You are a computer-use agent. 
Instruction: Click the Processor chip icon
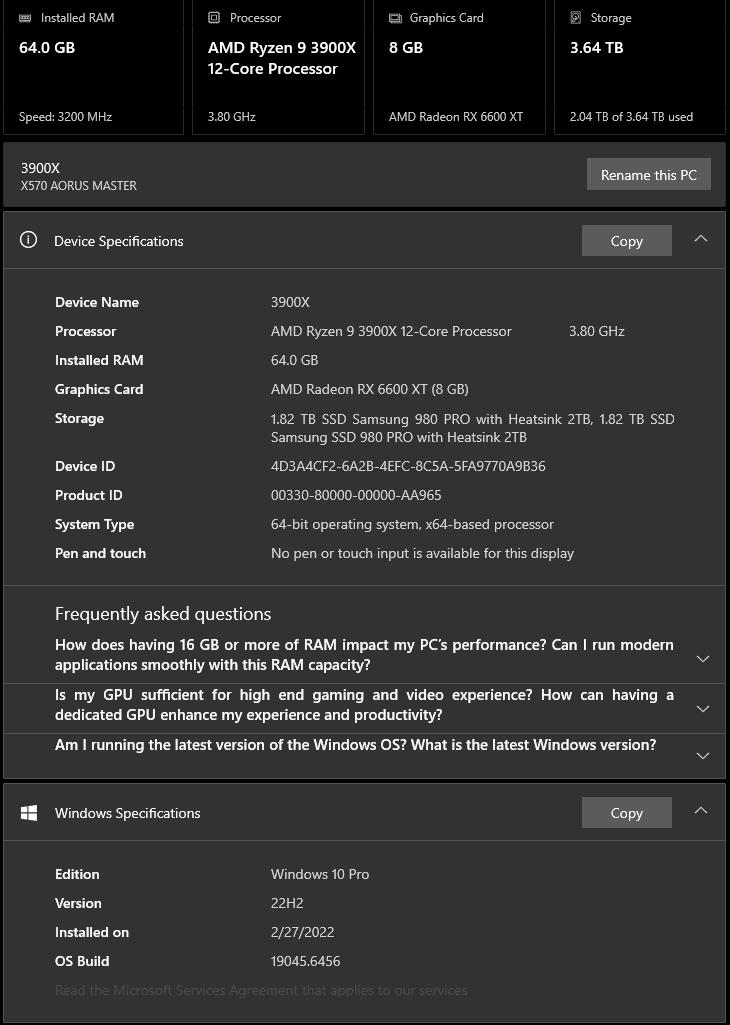(214, 18)
